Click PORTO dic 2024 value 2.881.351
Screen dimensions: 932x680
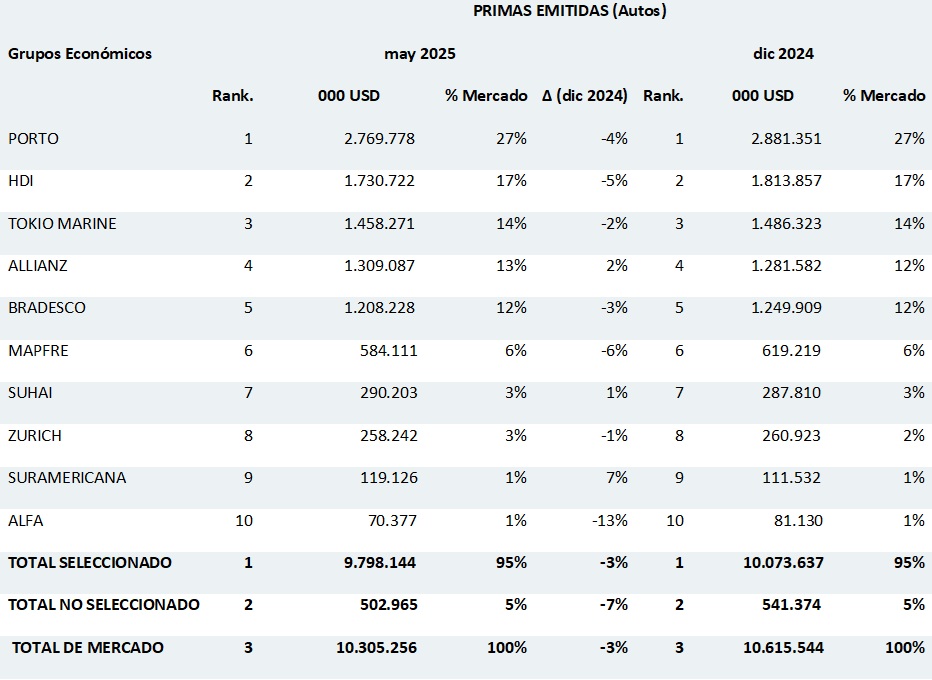pyautogui.click(x=786, y=138)
